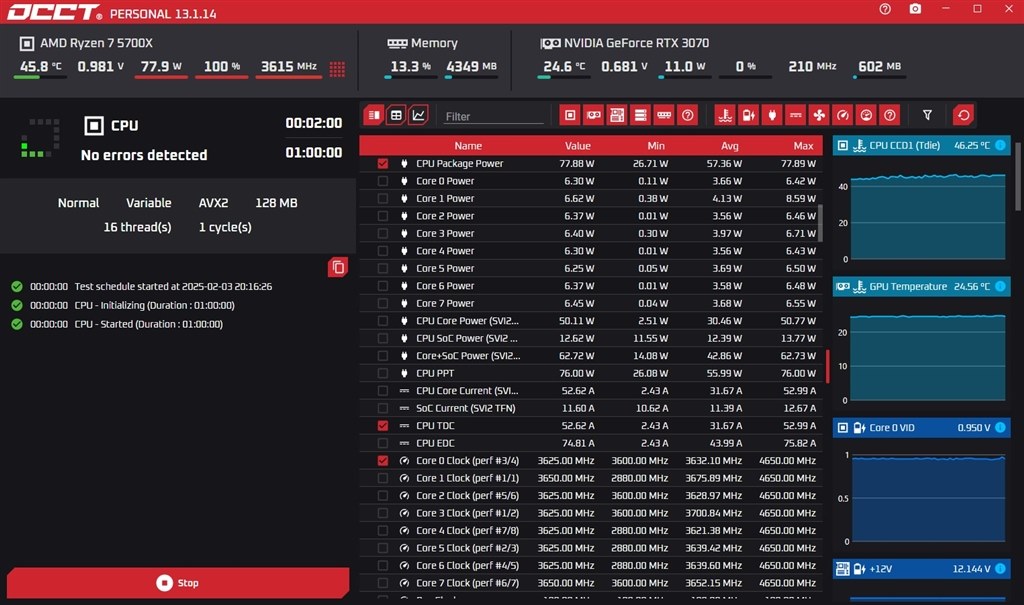The width and height of the screenshot is (1024, 605).
Task: Toggle the motherboard sensor source filter
Action: [617, 116]
